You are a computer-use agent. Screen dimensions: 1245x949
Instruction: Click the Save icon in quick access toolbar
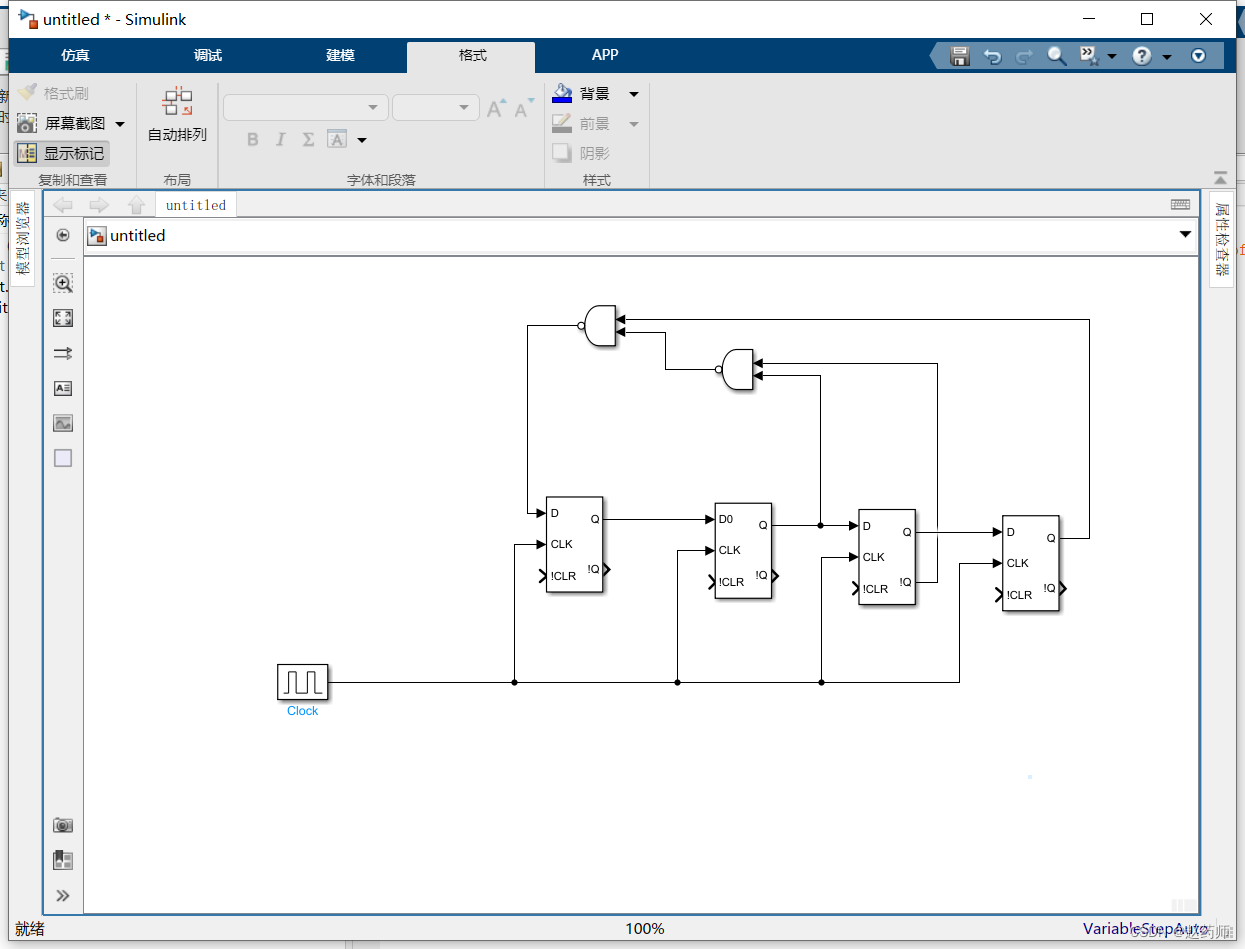[960, 56]
